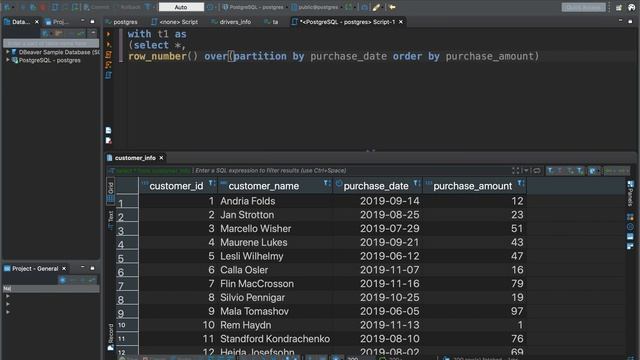Switch to the Projects tab in navigator
The image size is (640, 360).
coord(58,22)
